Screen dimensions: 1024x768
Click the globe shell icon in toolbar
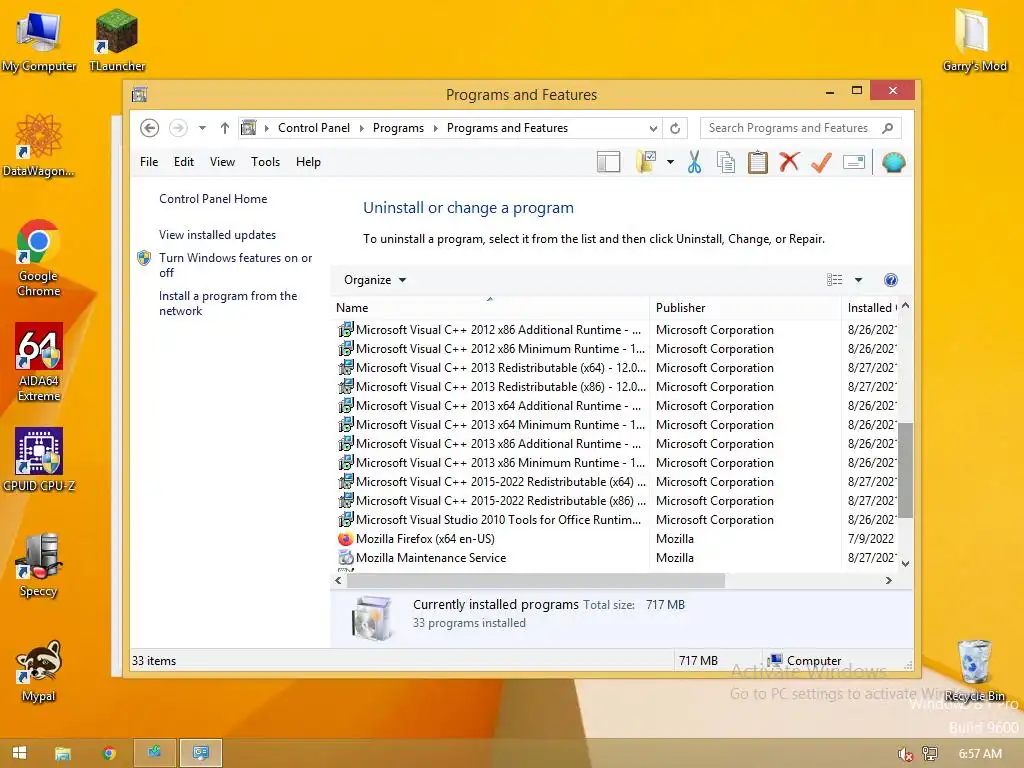(893, 162)
